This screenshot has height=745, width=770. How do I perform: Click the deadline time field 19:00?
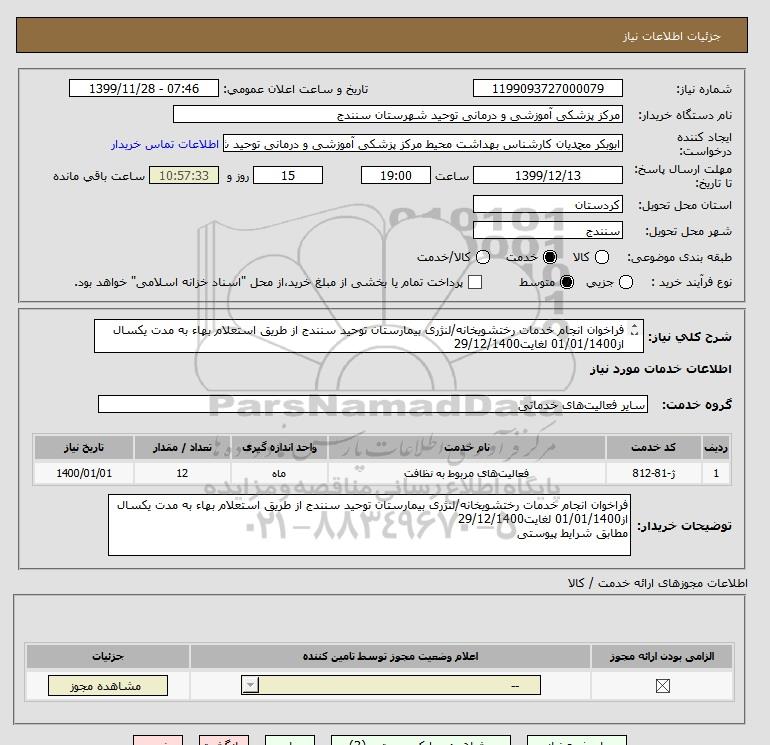tap(395, 175)
